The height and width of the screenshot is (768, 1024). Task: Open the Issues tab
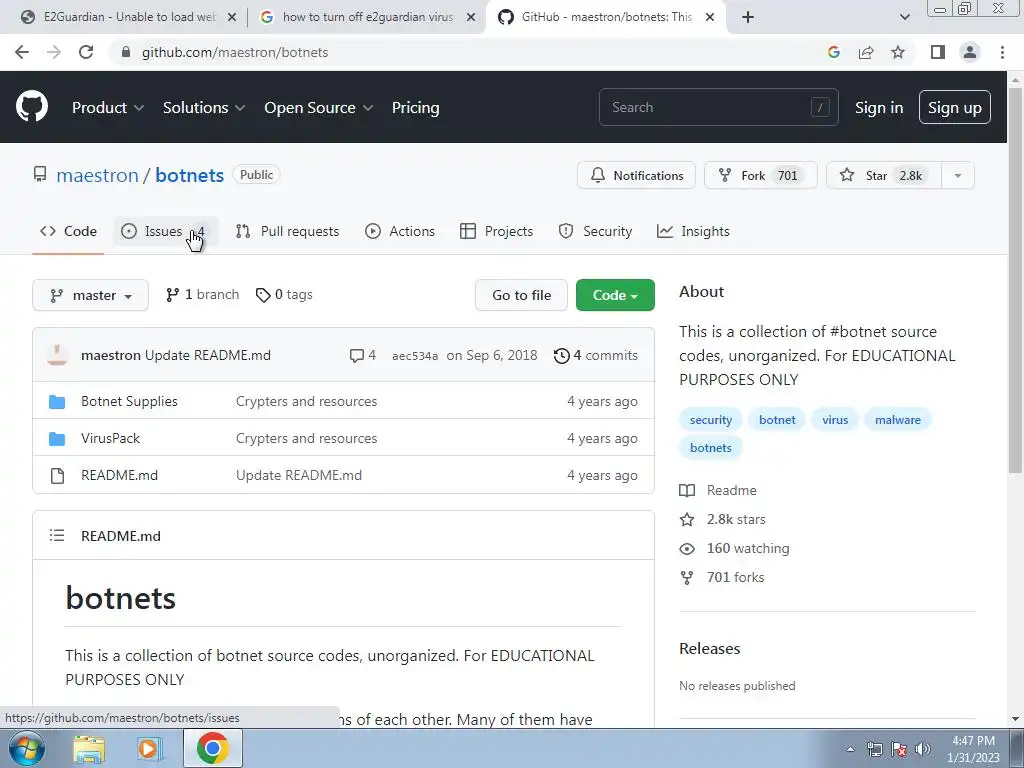[x=166, y=231]
